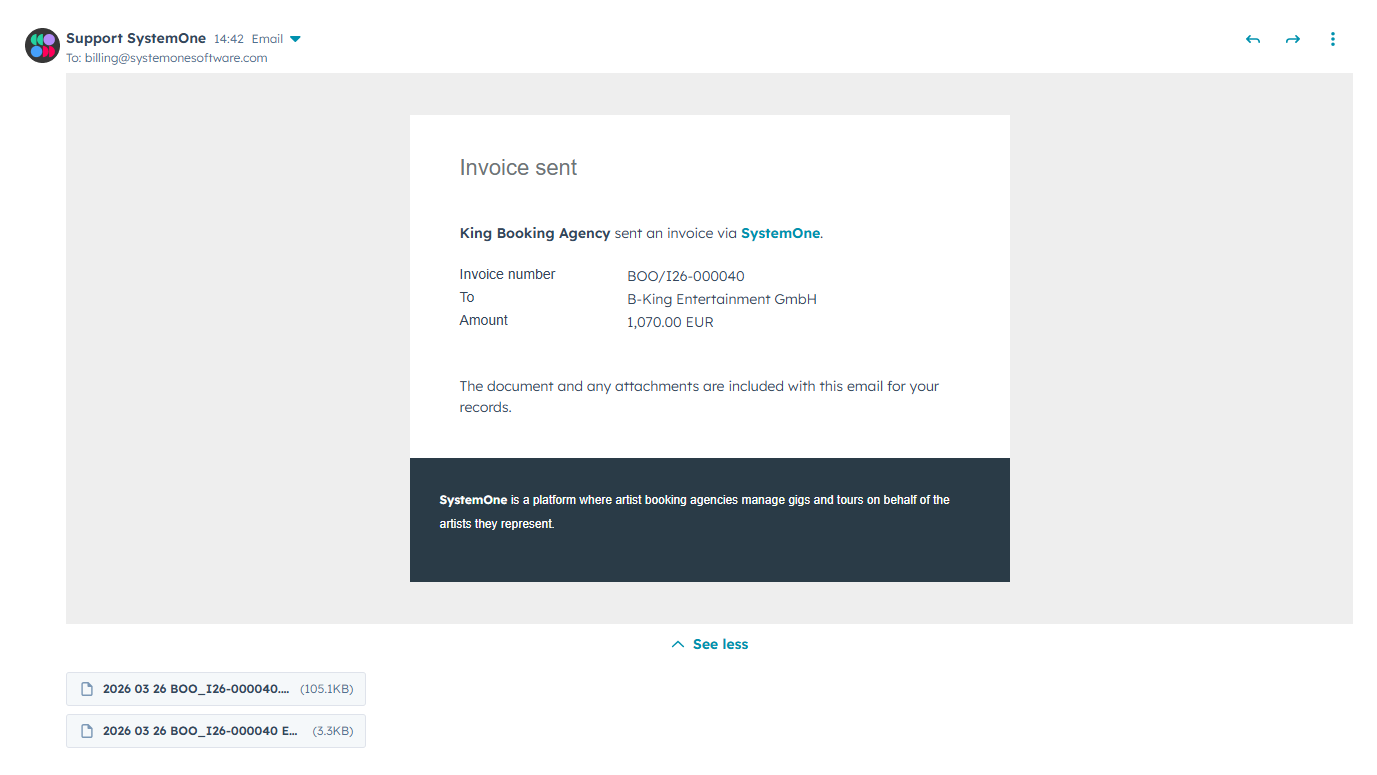Click the Invoice number label
The width and height of the screenshot is (1377, 775).
point(507,274)
